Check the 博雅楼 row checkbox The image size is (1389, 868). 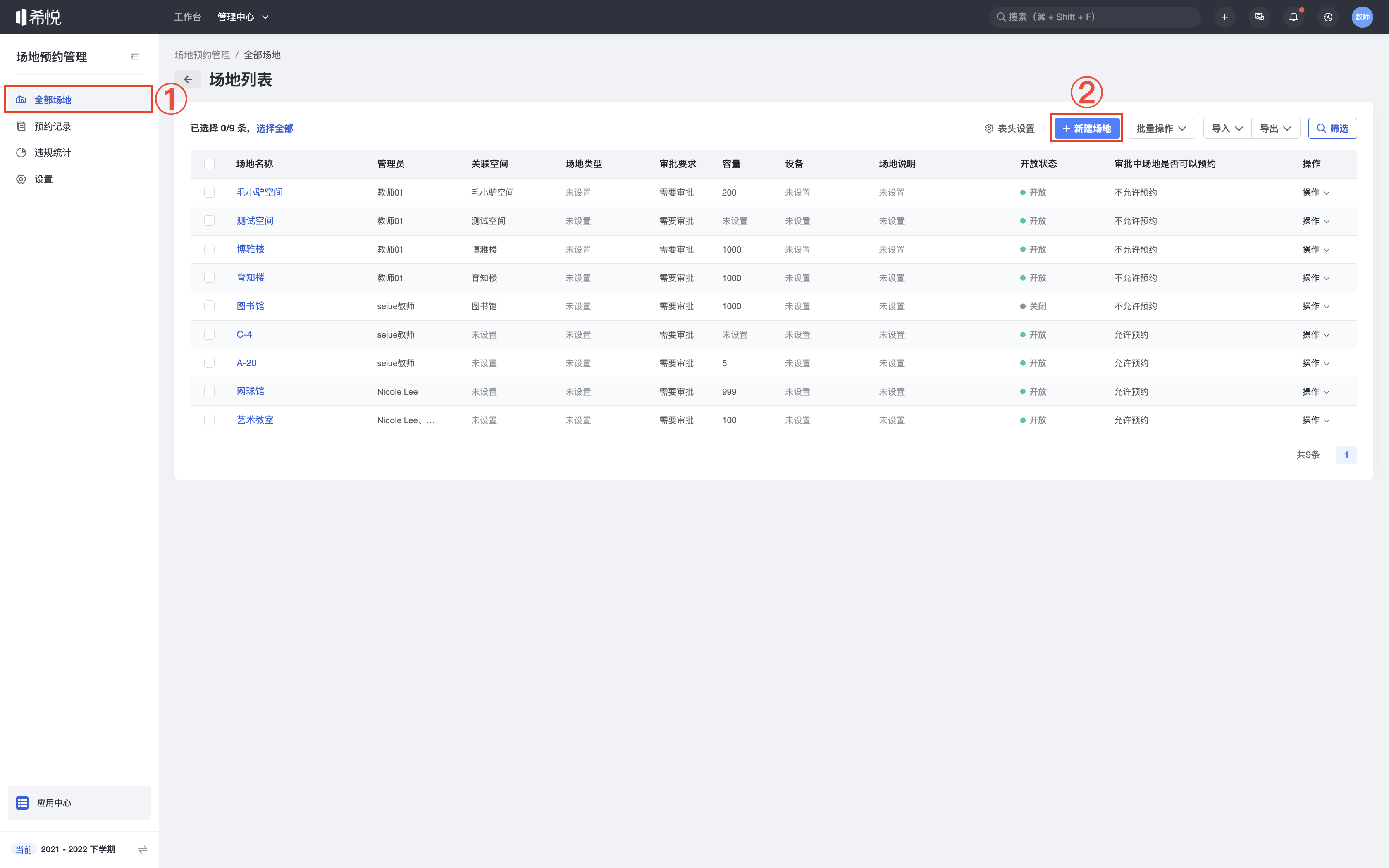(x=210, y=249)
